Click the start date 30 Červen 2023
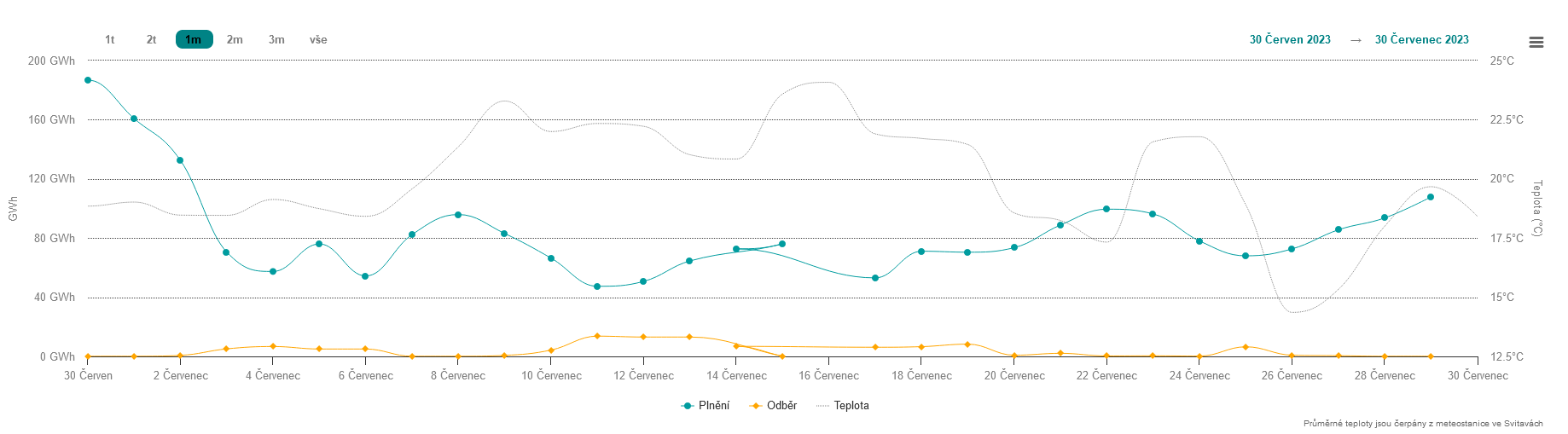Image resolution: width=1568 pixels, height=434 pixels. tap(1290, 40)
